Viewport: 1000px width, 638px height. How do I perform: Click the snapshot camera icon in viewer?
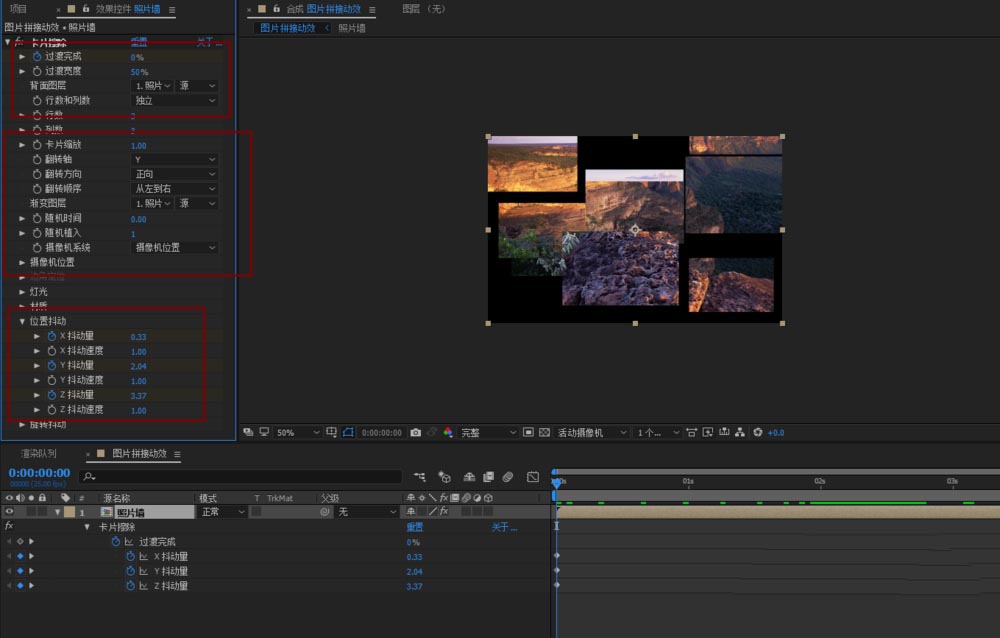pyautogui.click(x=415, y=432)
